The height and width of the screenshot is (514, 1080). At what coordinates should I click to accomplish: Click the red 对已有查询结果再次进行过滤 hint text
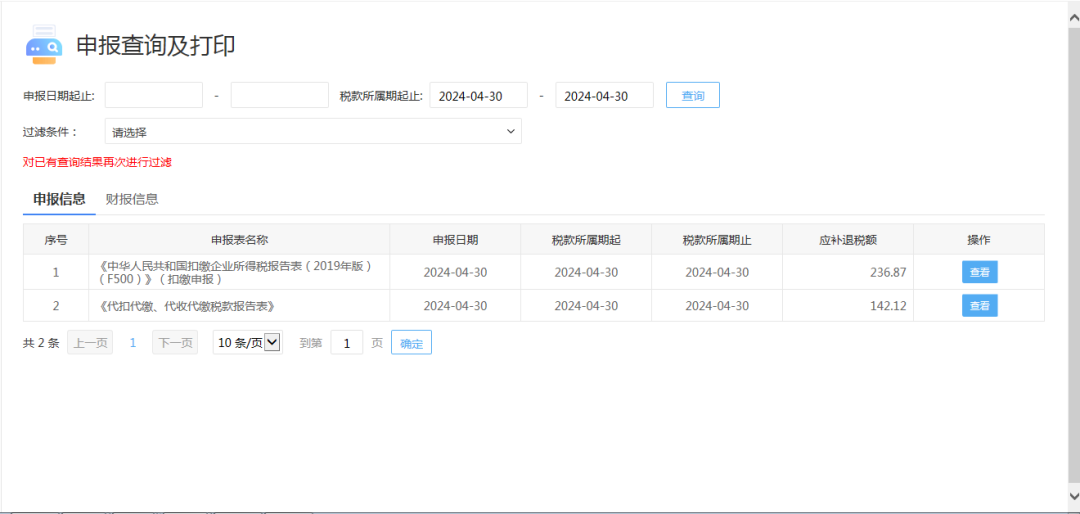97,163
